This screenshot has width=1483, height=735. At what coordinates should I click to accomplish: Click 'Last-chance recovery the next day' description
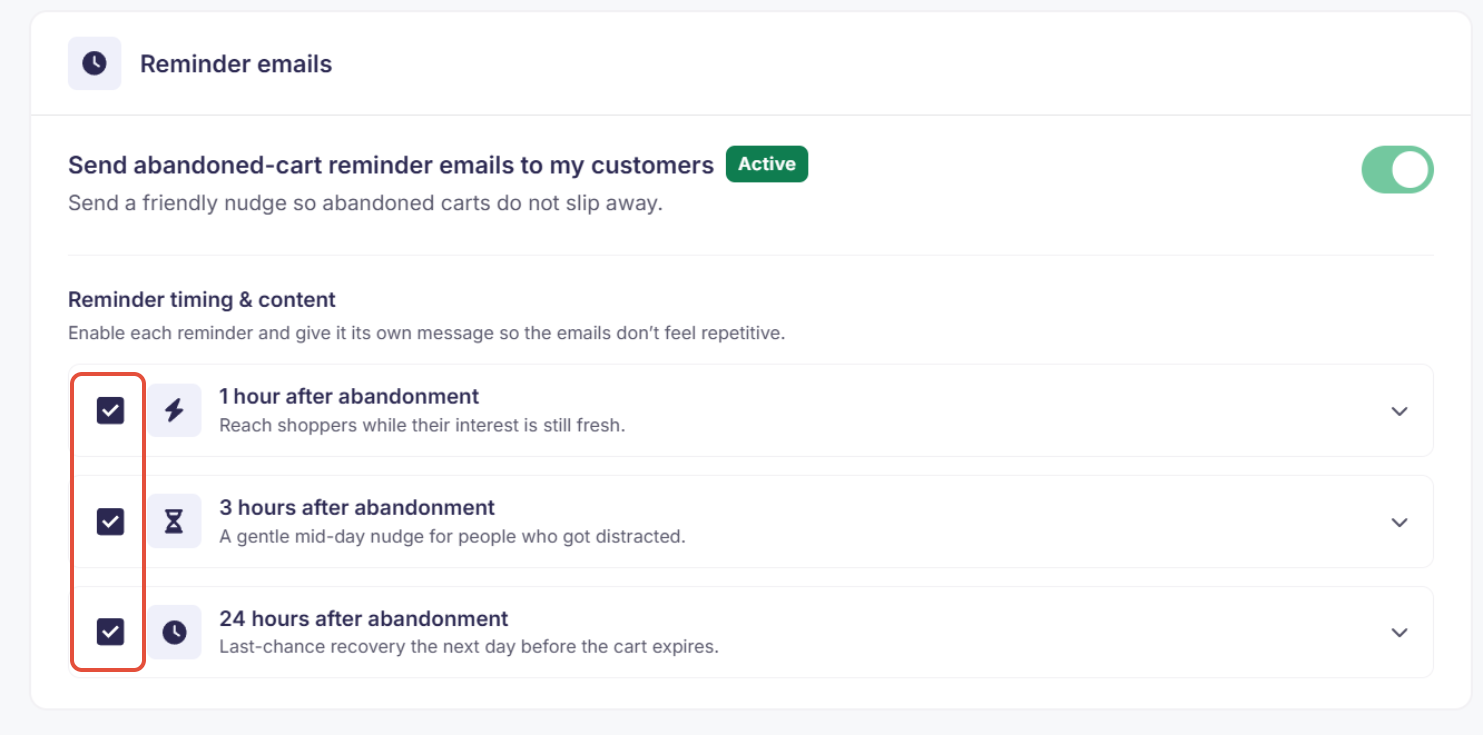[x=469, y=646]
